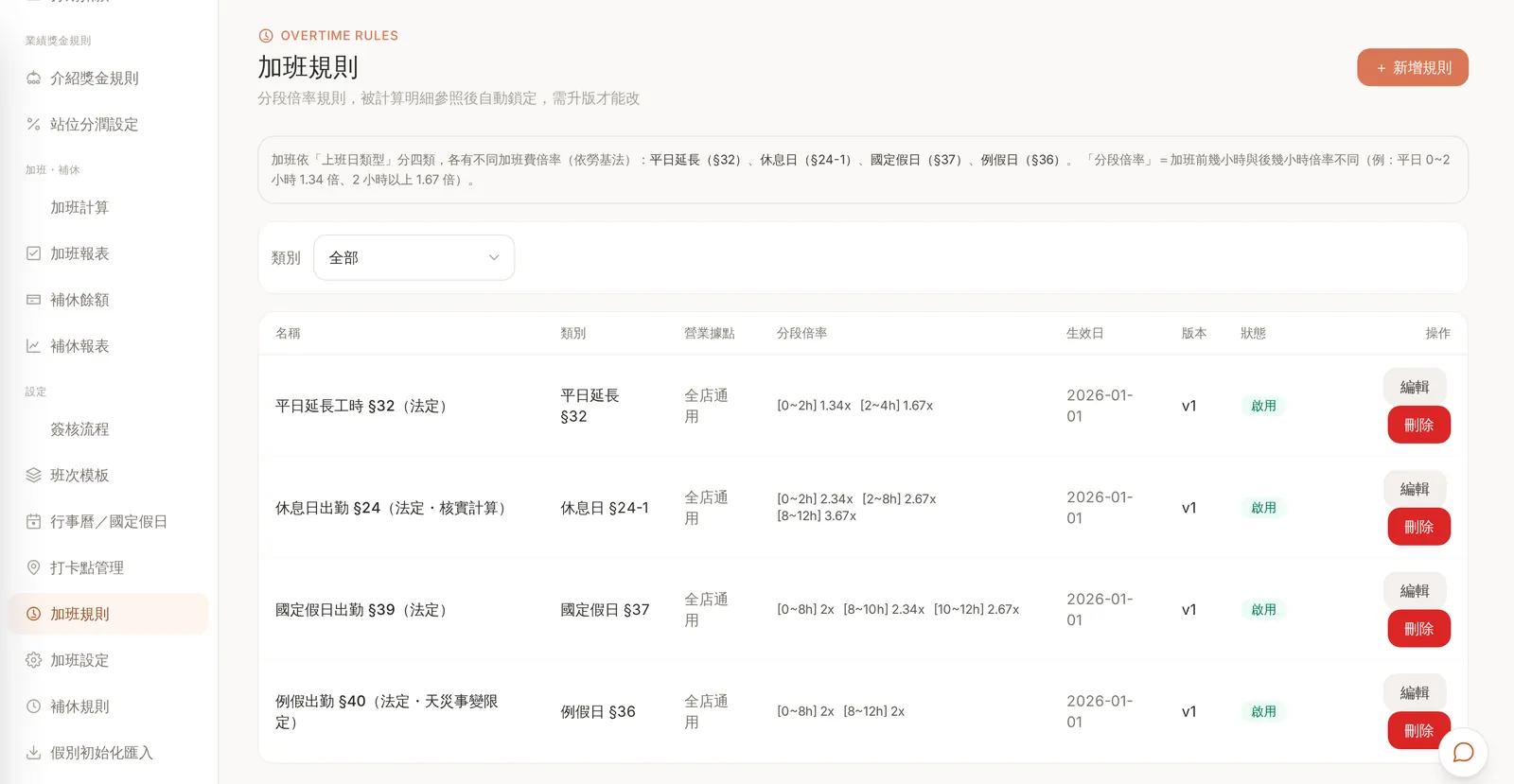The image size is (1514, 784).
Task: Click the percent icon beside 站位分潤設定
Action: pyautogui.click(x=33, y=125)
